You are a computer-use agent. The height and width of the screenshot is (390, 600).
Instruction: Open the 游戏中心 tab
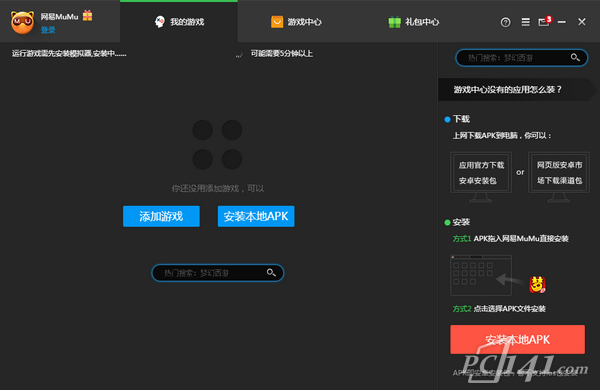296,22
